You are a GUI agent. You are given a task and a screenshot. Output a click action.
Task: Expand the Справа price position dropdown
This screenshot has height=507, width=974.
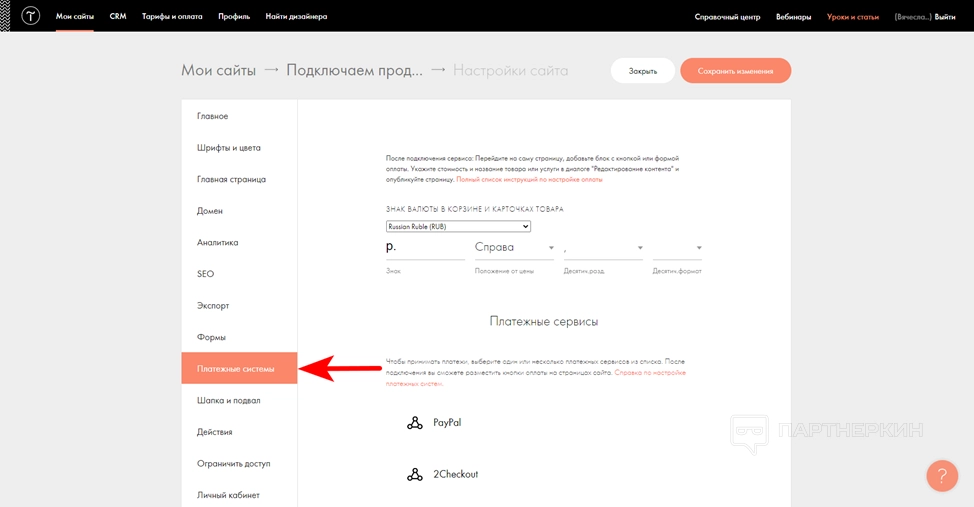click(x=514, y=248)
